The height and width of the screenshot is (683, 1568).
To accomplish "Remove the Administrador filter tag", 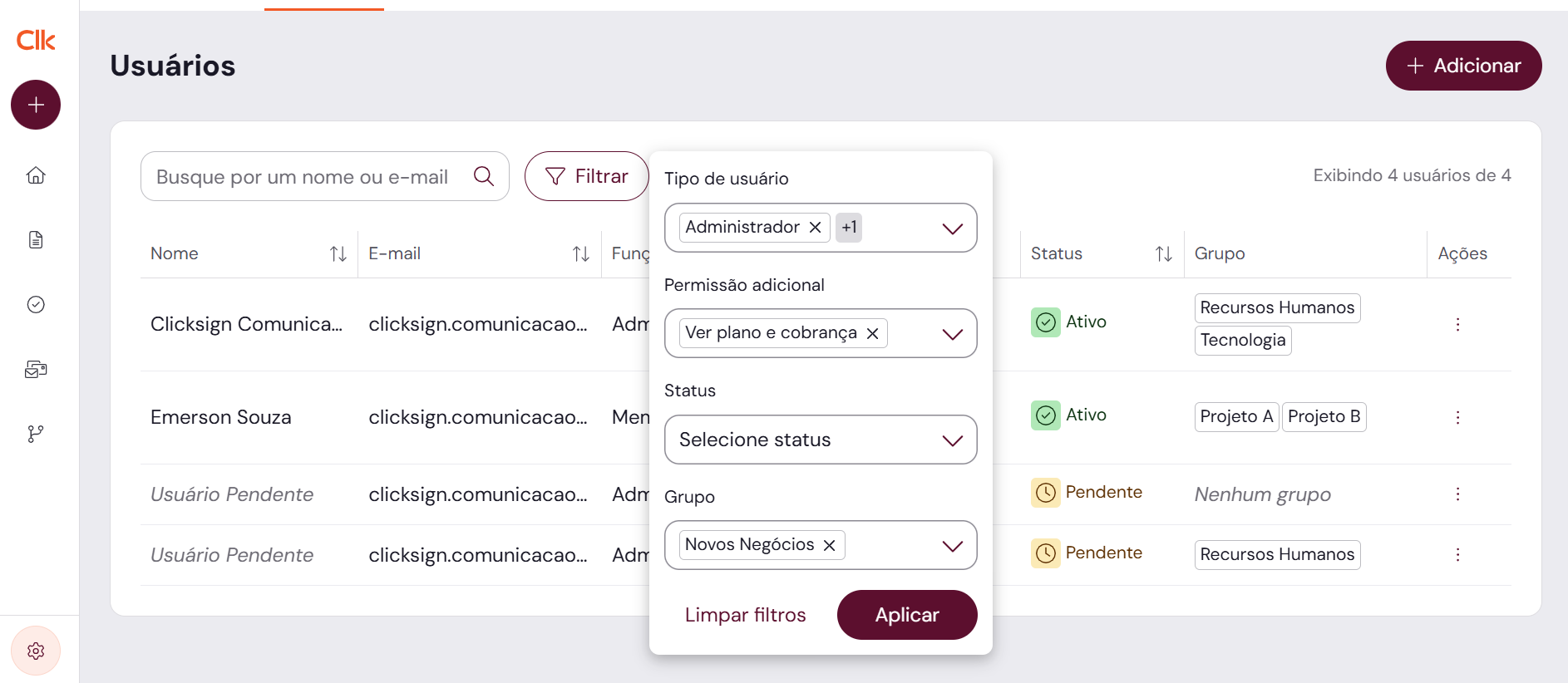I will point(816,228).
